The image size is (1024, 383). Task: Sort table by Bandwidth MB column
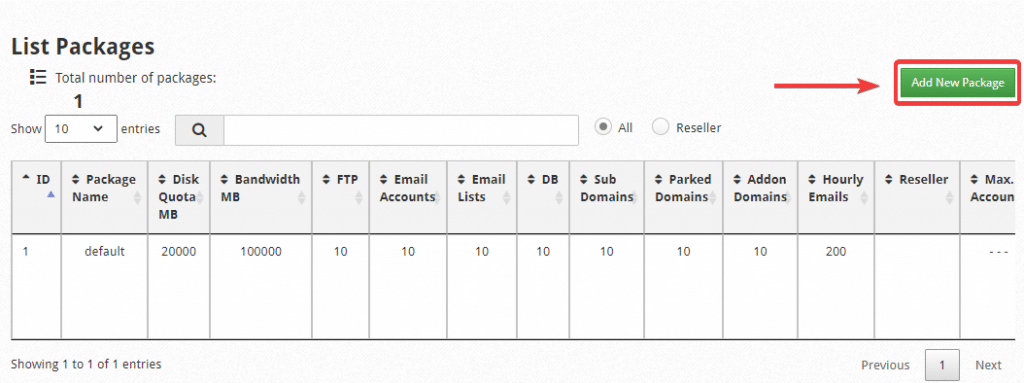pyautogui.click(x=261, y=188)
